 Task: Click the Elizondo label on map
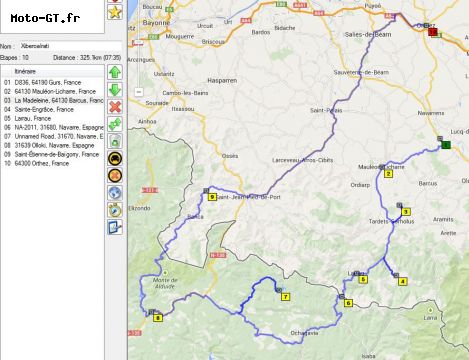tap(140, 208)
